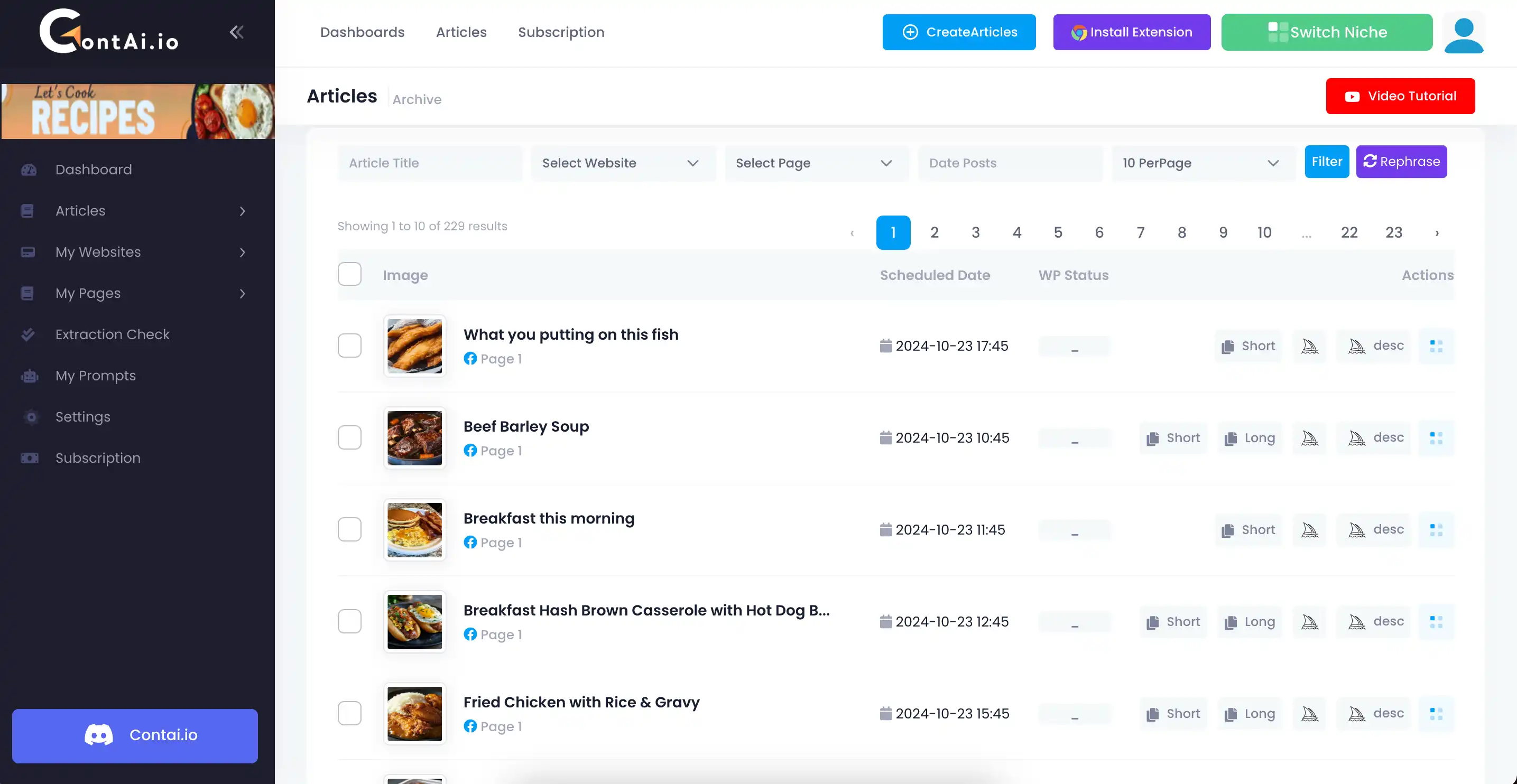Image resolution: width=1517 pixels, height=784 pixels.
Task: Click the icon-only ship button for What you putting on this fish
Action: [1309, 346]
